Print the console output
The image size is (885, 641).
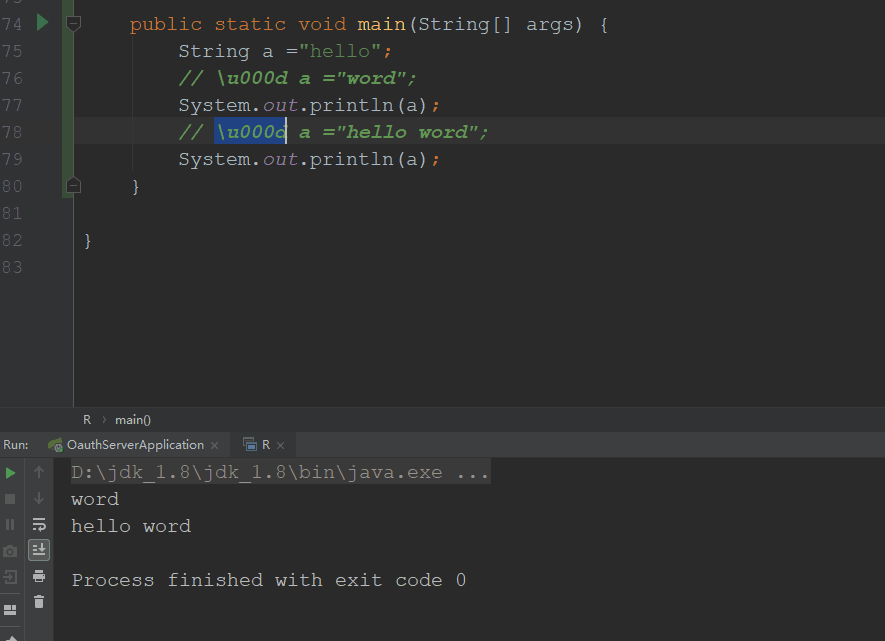39,575
